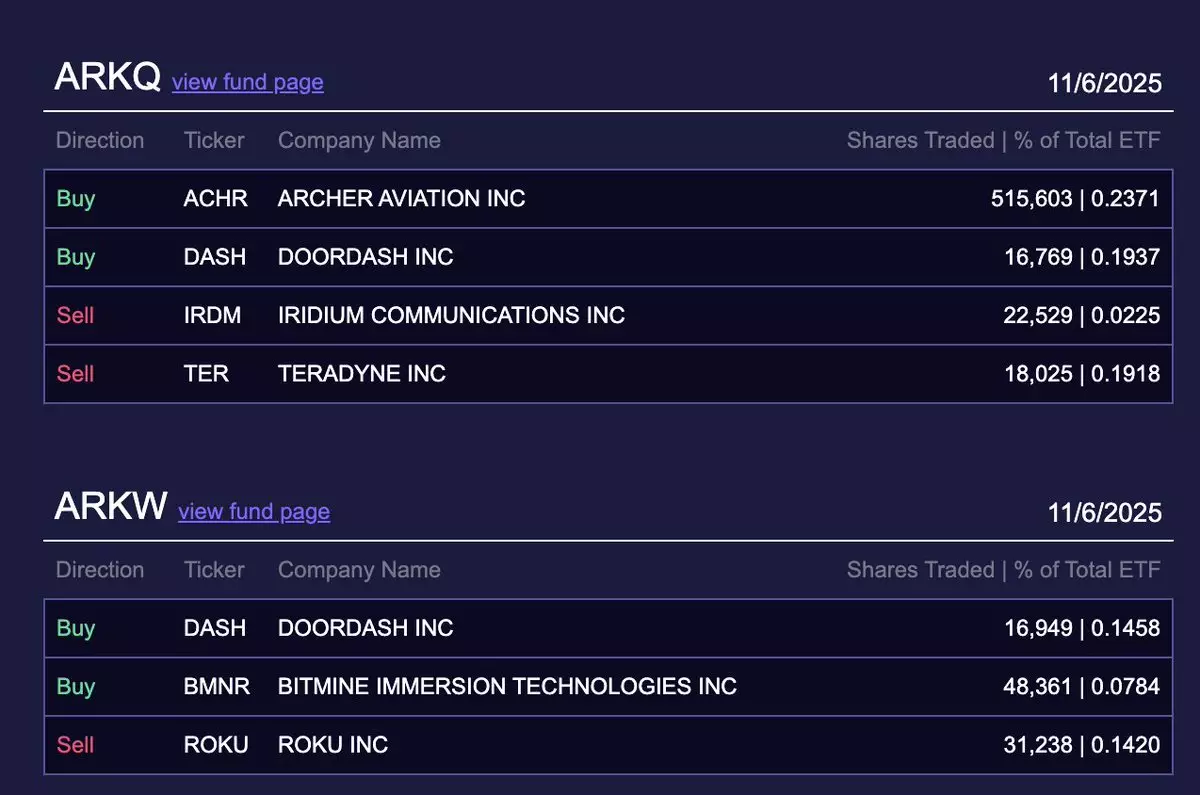Image resolution: width=1200 pixels, height=795 pixels.
Task: Click ARKQ Direction column header
Action: (100, 140)
